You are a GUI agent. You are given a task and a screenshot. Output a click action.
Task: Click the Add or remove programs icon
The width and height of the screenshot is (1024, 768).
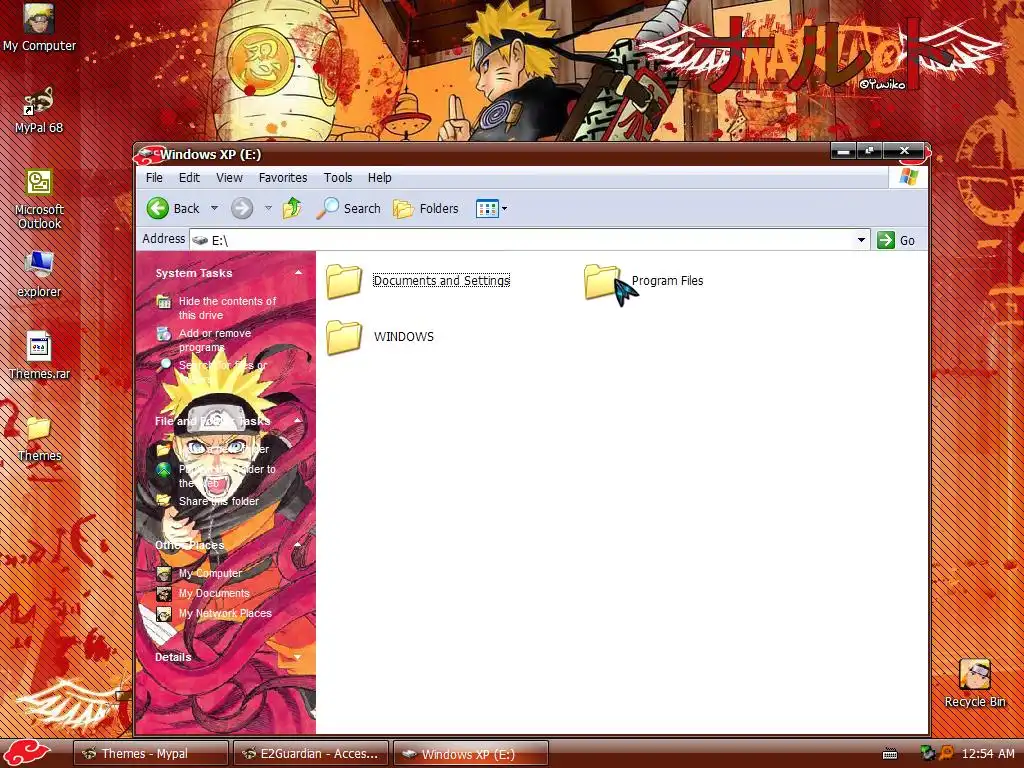[x=163, y=334]
